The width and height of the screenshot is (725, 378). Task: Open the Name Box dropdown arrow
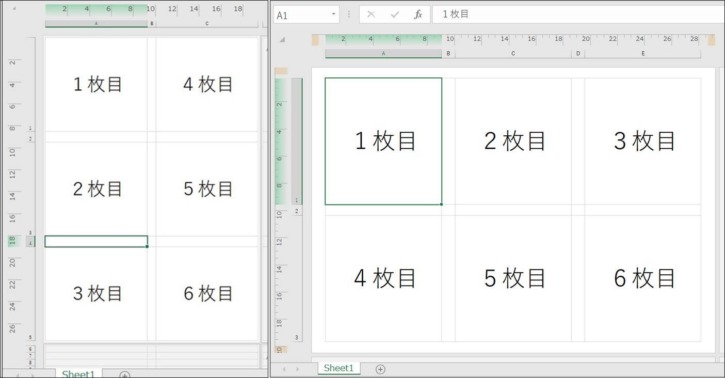point(333,14)
